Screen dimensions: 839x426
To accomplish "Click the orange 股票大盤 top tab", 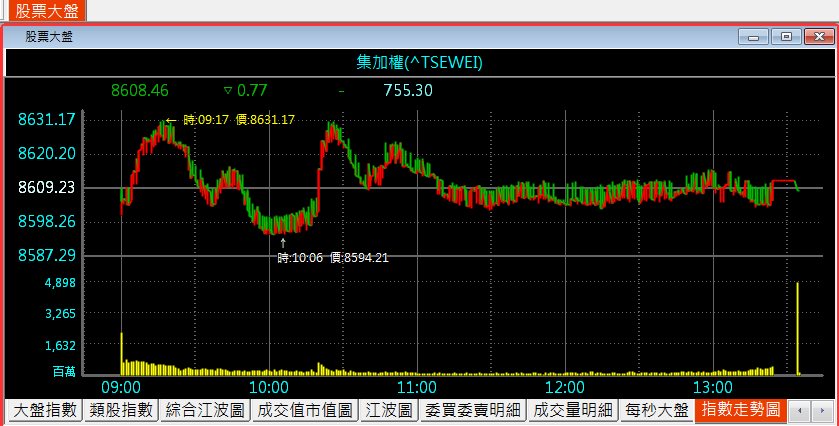I will pos(43,10).
